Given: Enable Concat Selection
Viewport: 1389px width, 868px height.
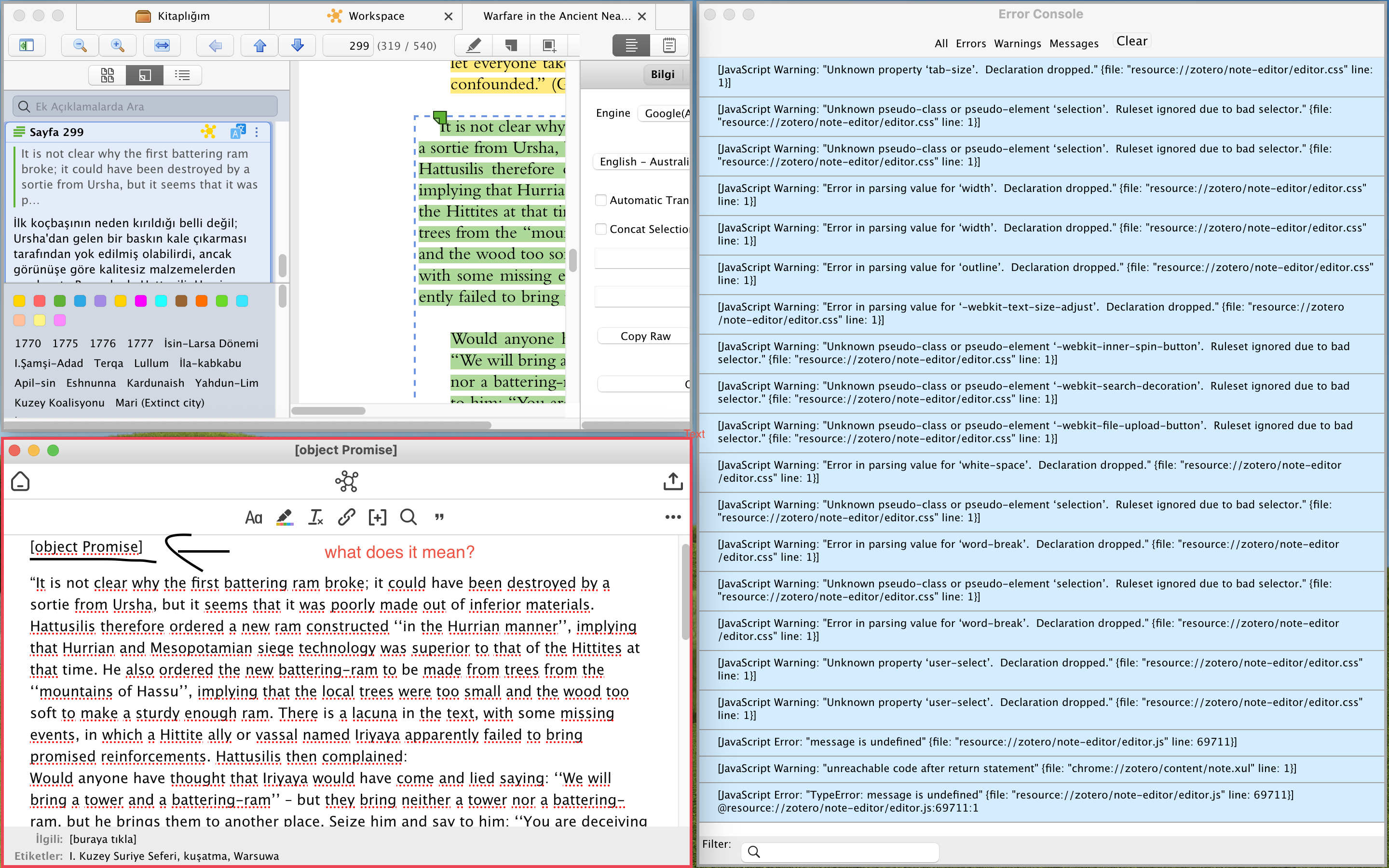Looking at the screenshot, I should pos(601,229).
